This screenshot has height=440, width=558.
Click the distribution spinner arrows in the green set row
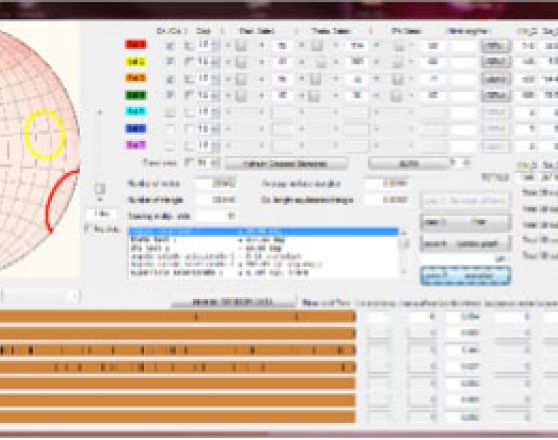coord(216,95)
